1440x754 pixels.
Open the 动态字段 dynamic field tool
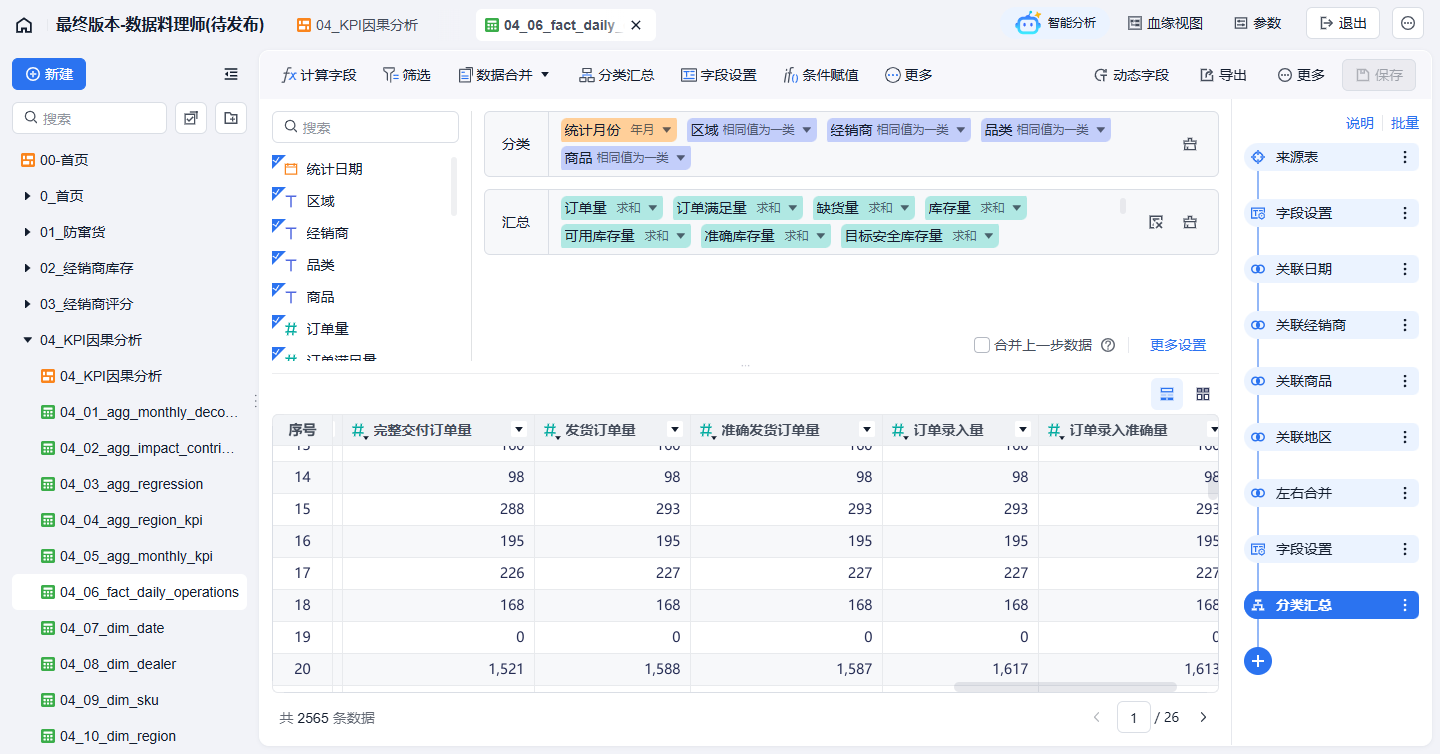click(x=1131, y=75)
